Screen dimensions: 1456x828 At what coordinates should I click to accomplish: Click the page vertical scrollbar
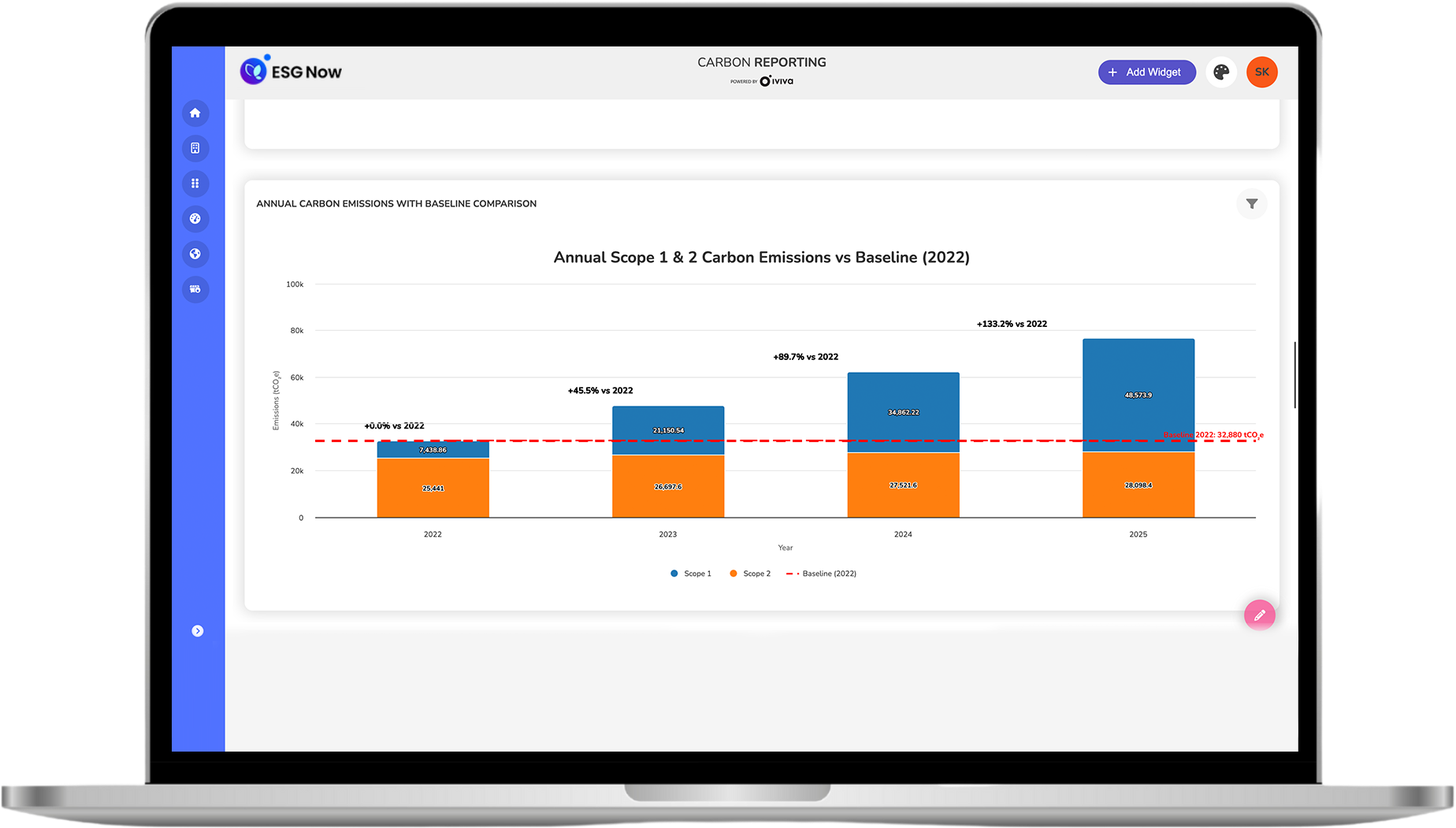point(1294,375)
